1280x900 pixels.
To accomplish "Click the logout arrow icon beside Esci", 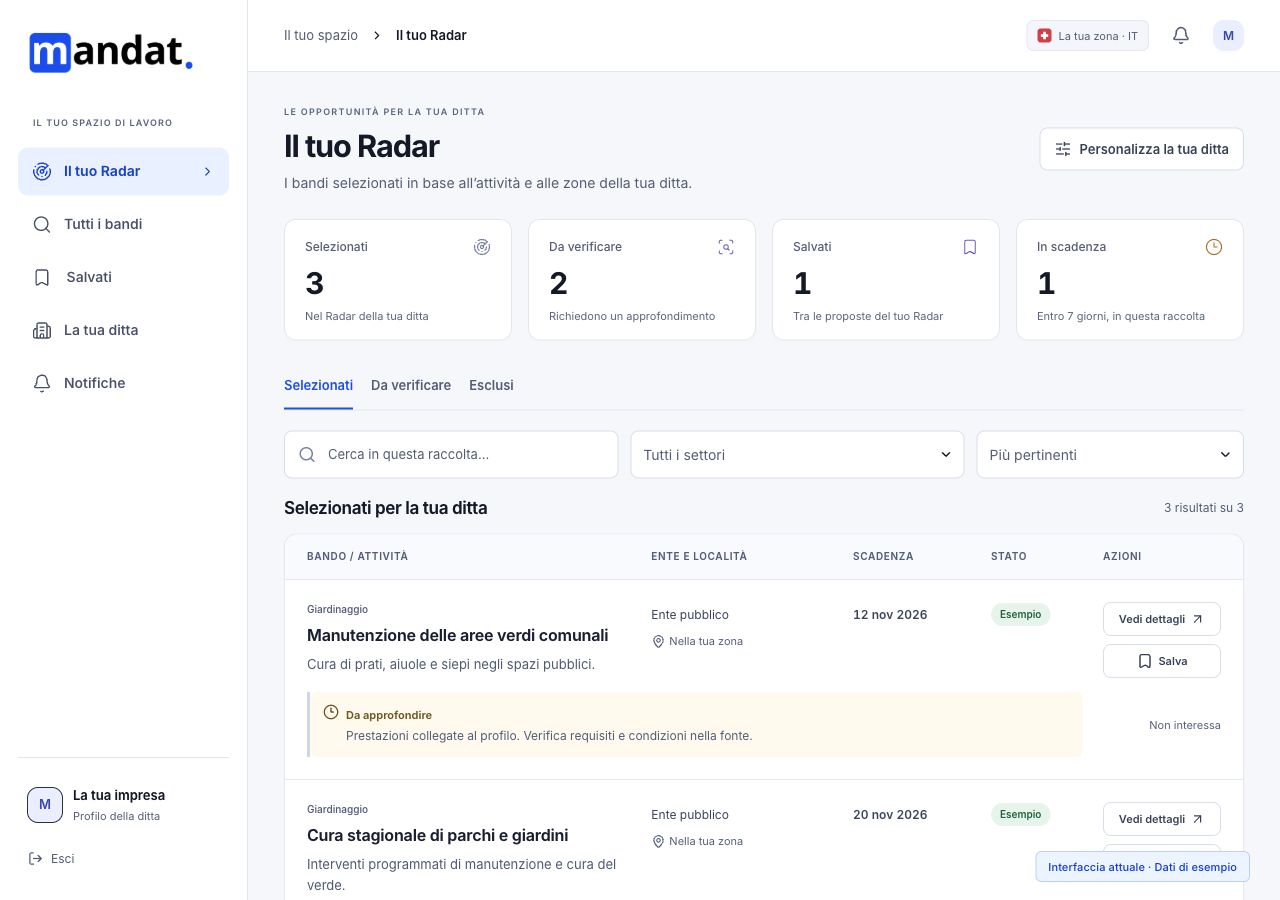I will coord(36,859).
